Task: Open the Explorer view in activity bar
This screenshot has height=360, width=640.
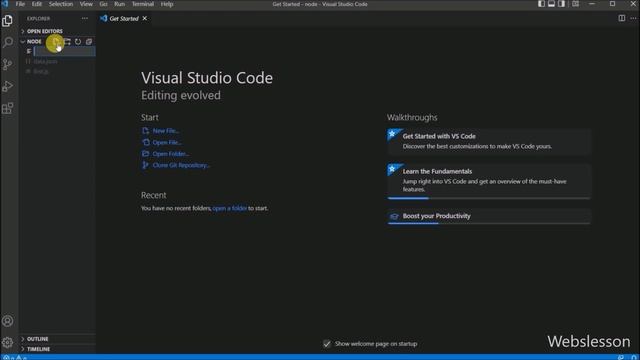Action: [7, 20]
